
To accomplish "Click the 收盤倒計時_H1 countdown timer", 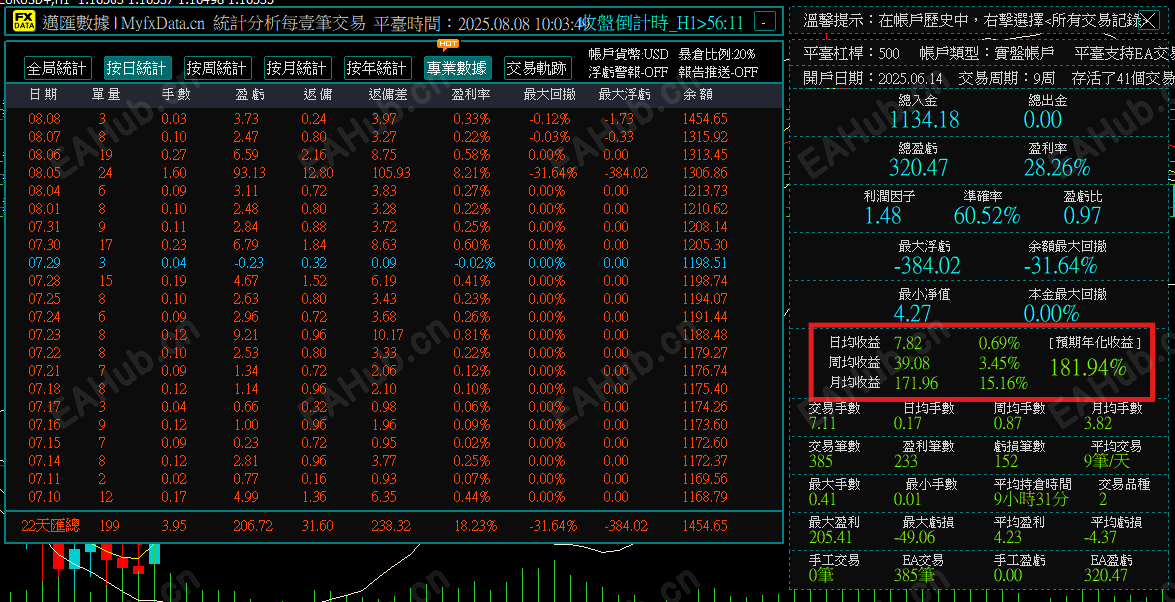I will (x=663, y=23).
